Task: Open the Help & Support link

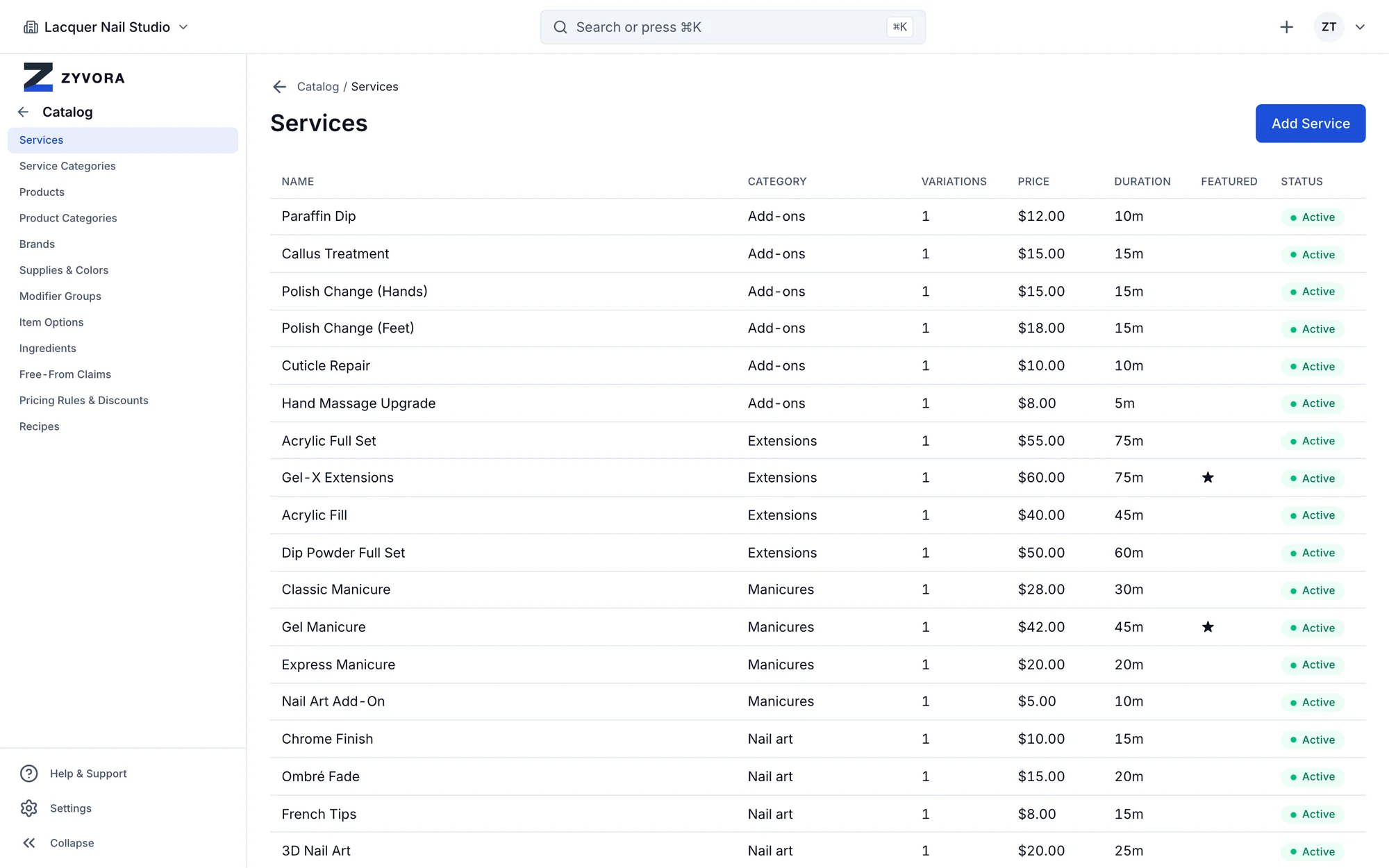Action: (88, 774)
